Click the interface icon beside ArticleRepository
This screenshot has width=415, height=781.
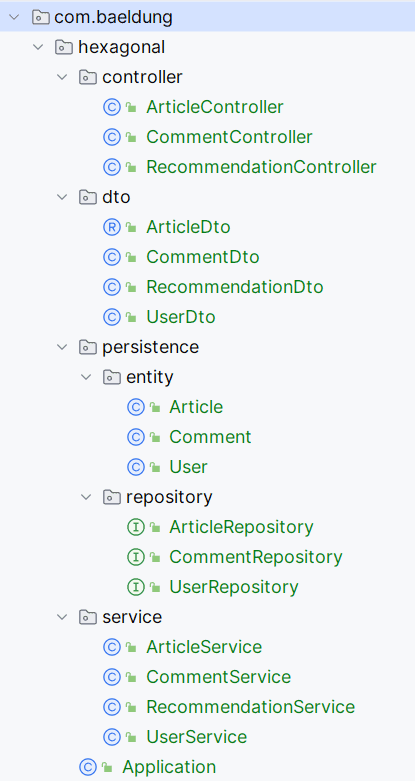pyautogui.click(x=136, y=527)
